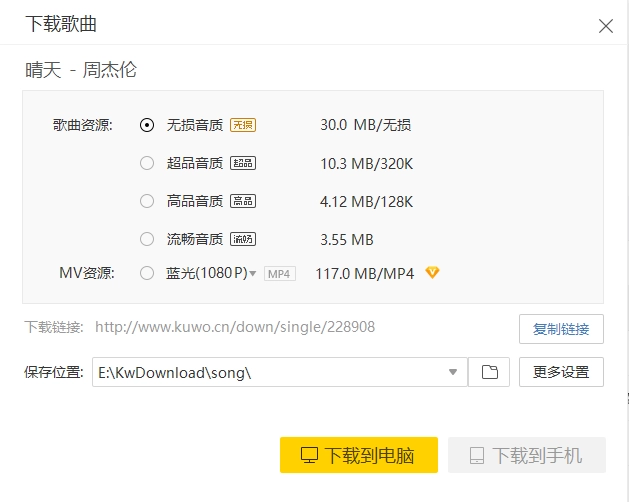Click the E:\KwDownload\song\ path field
Screen dimensions: 629x502
[280, 372]
